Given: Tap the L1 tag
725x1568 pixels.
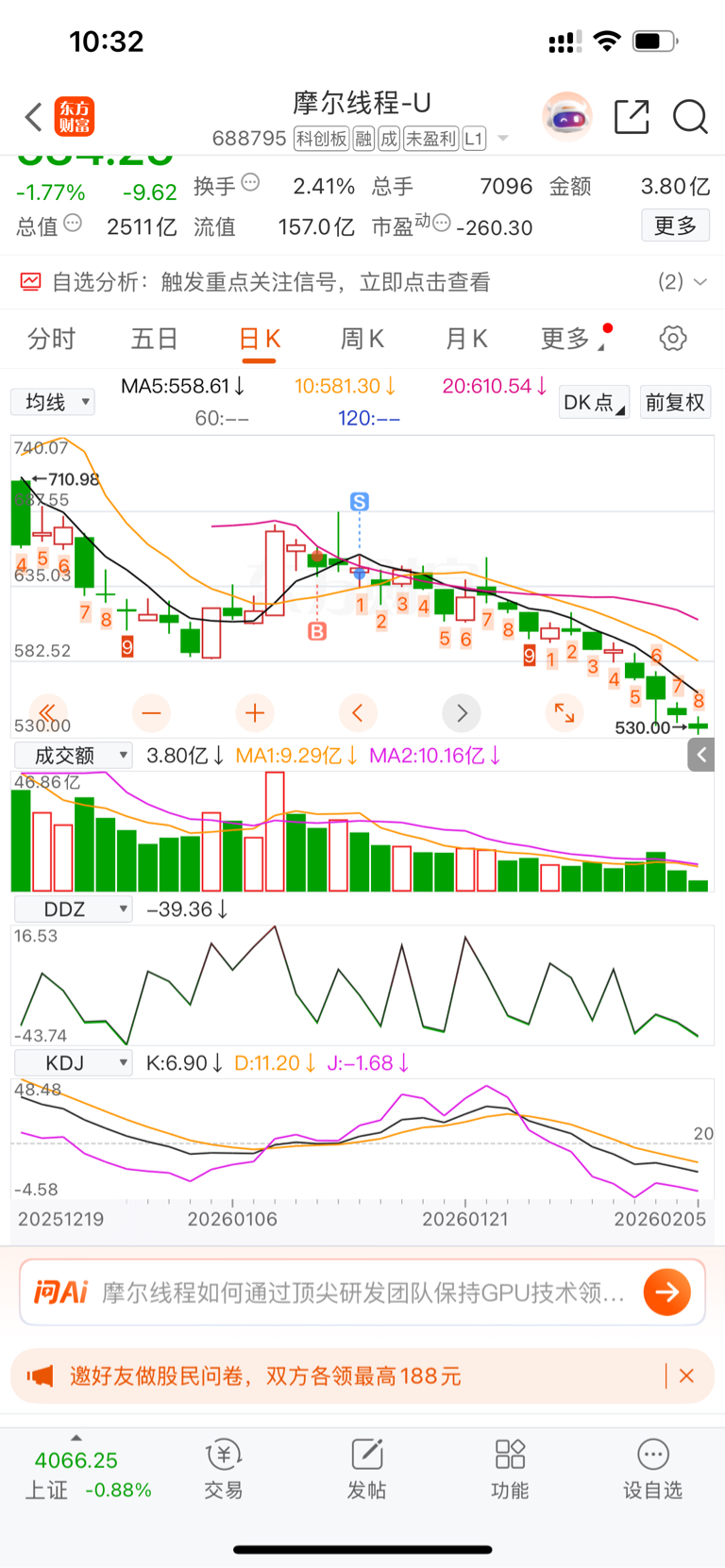Looking at the screenshot, I should [x=474, y=139].
